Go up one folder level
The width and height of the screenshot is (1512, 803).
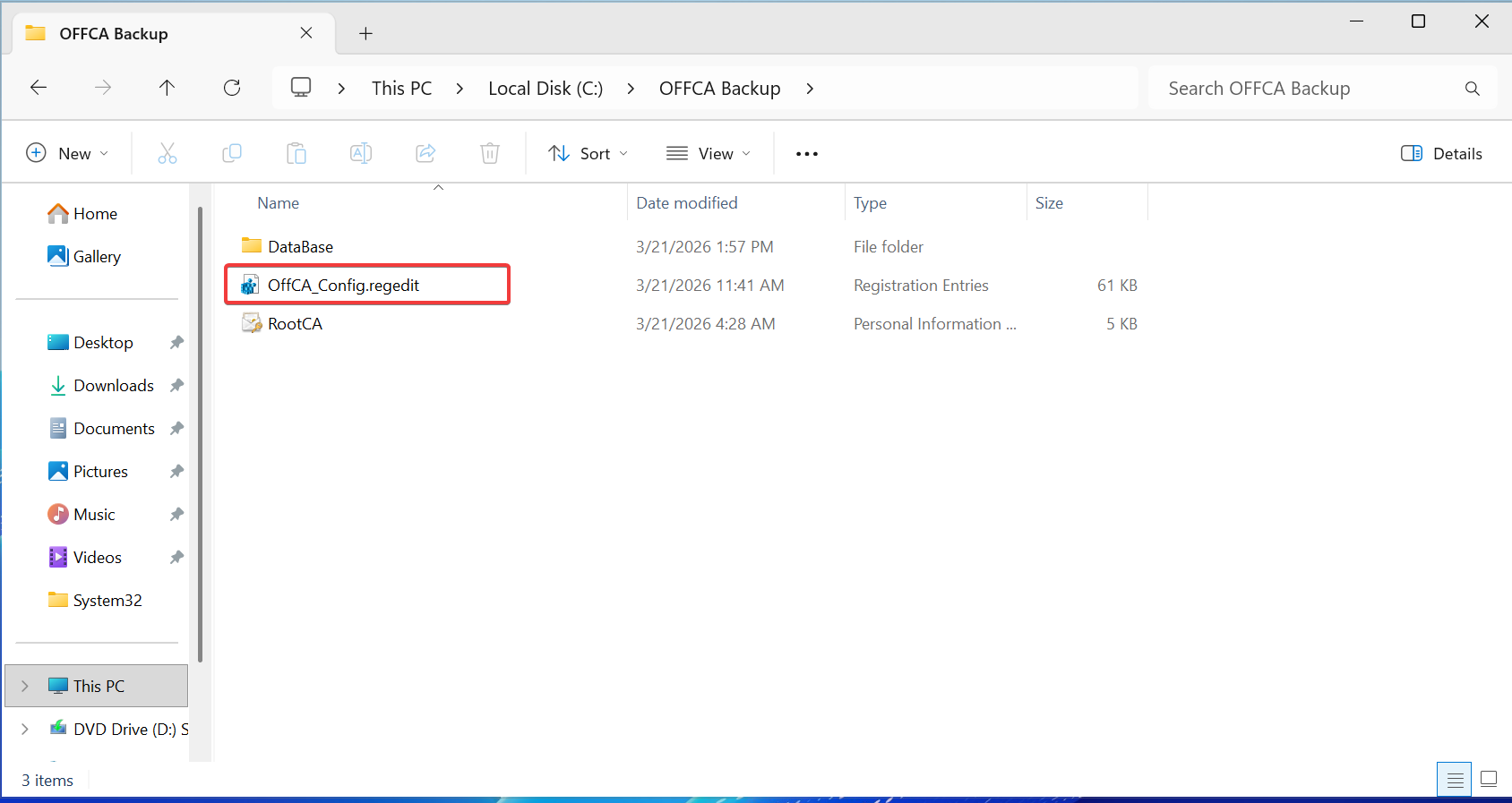(167, 88)
